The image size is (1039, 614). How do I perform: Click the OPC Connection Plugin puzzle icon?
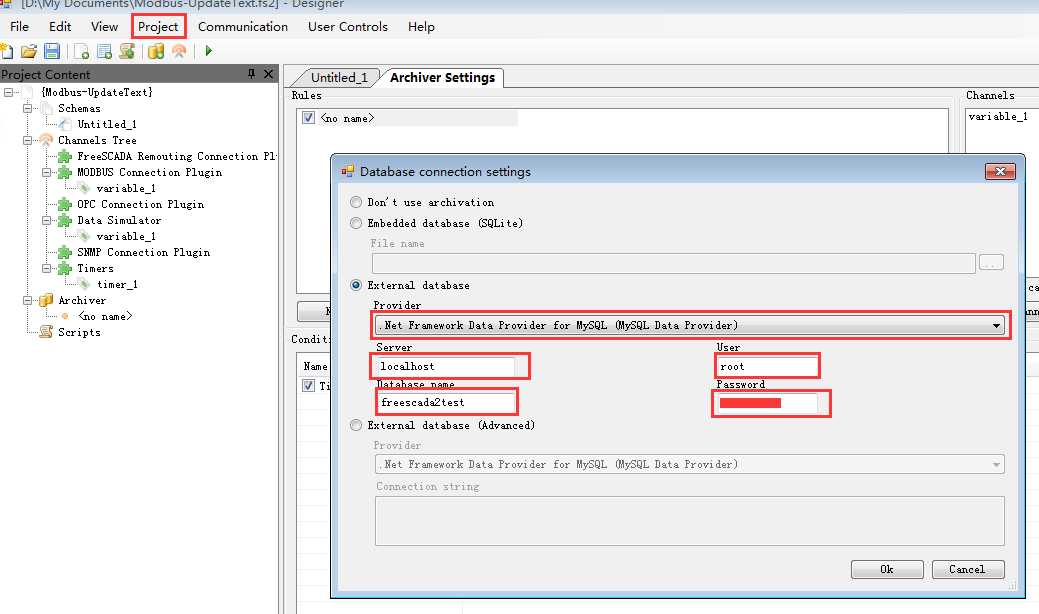point(64,204)
